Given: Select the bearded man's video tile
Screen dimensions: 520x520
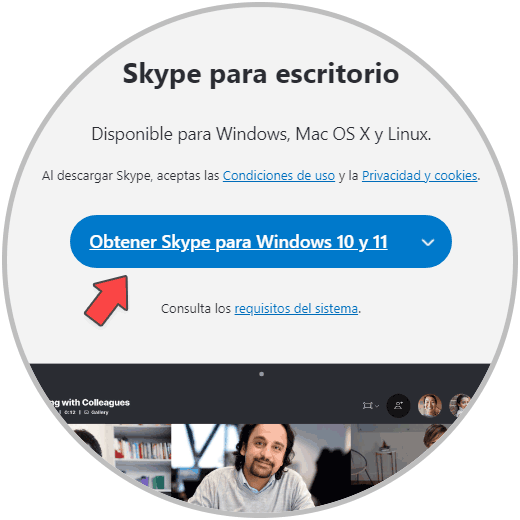Looking at the screenshot, I should tap(261, 467).
